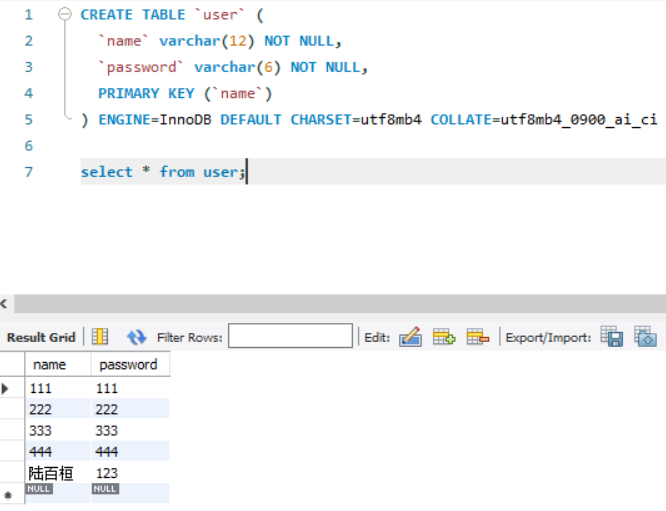Click new-row asterisk marker
This screenshot has width=666, height=511.
point(8,495)
